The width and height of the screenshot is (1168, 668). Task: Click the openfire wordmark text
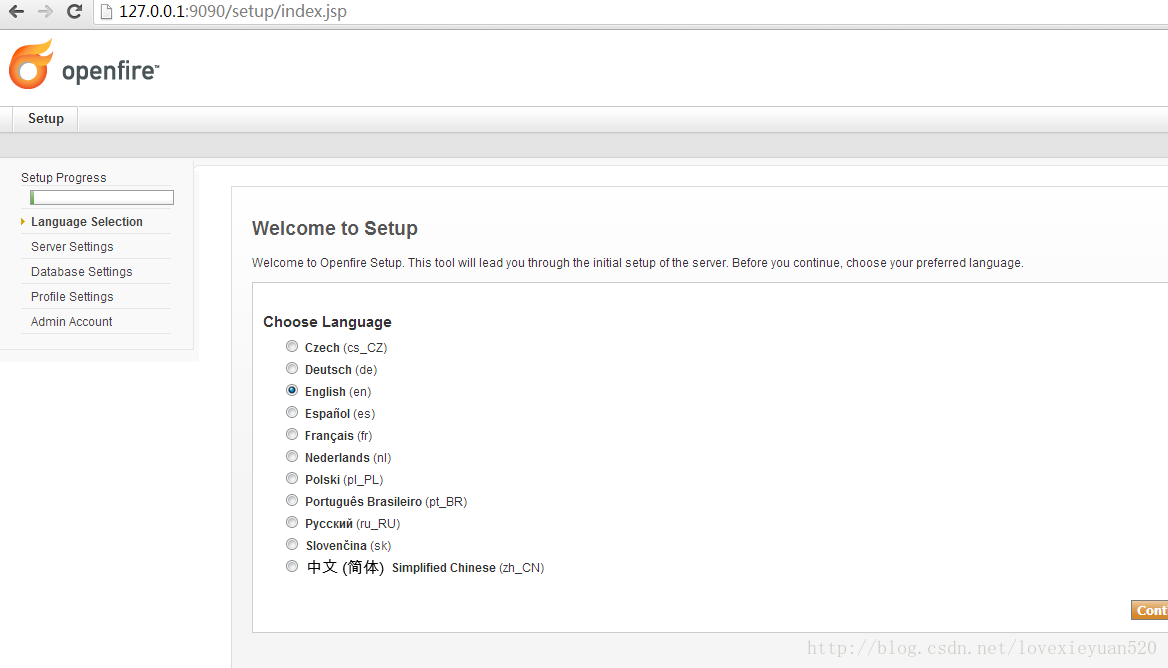(110, 71)
